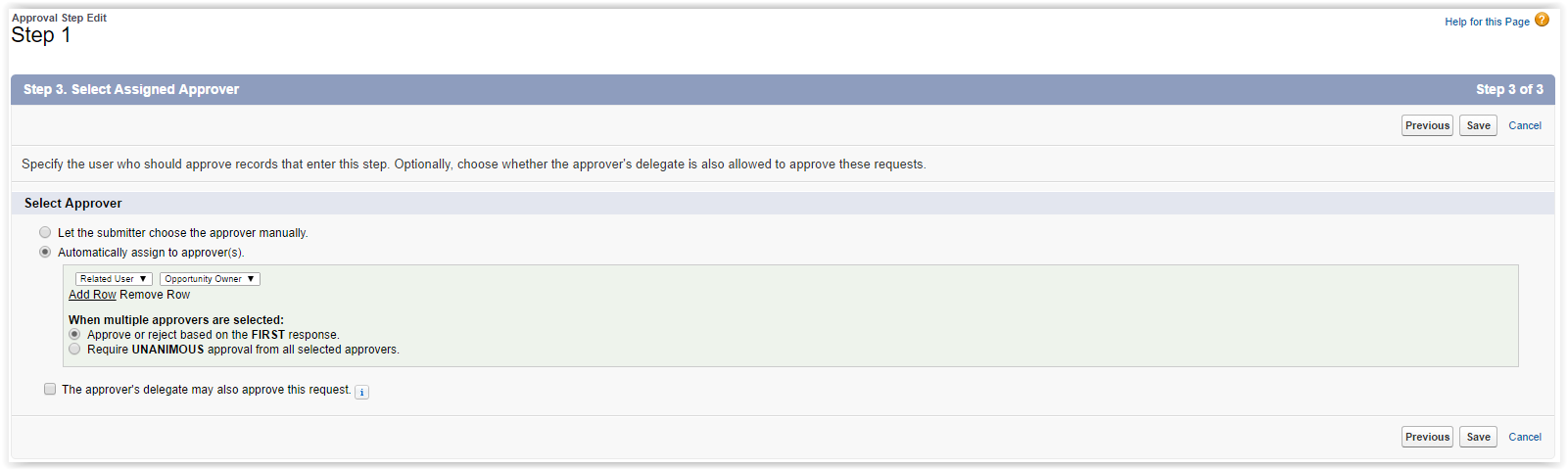Click the Remove Row link
This screenshot has height=470, width=1568.
coord(155,295)
